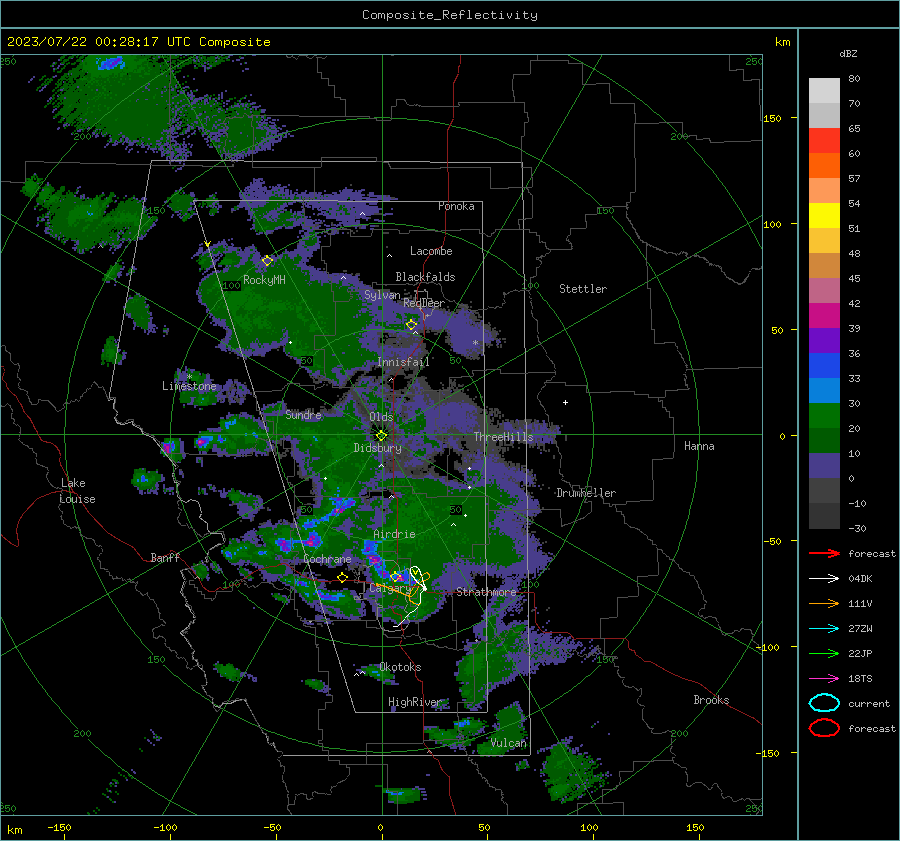This screenshot has width=900, height=841.
Task: Select the white 04DK arrow legend entry
Action: click(824, 579)
